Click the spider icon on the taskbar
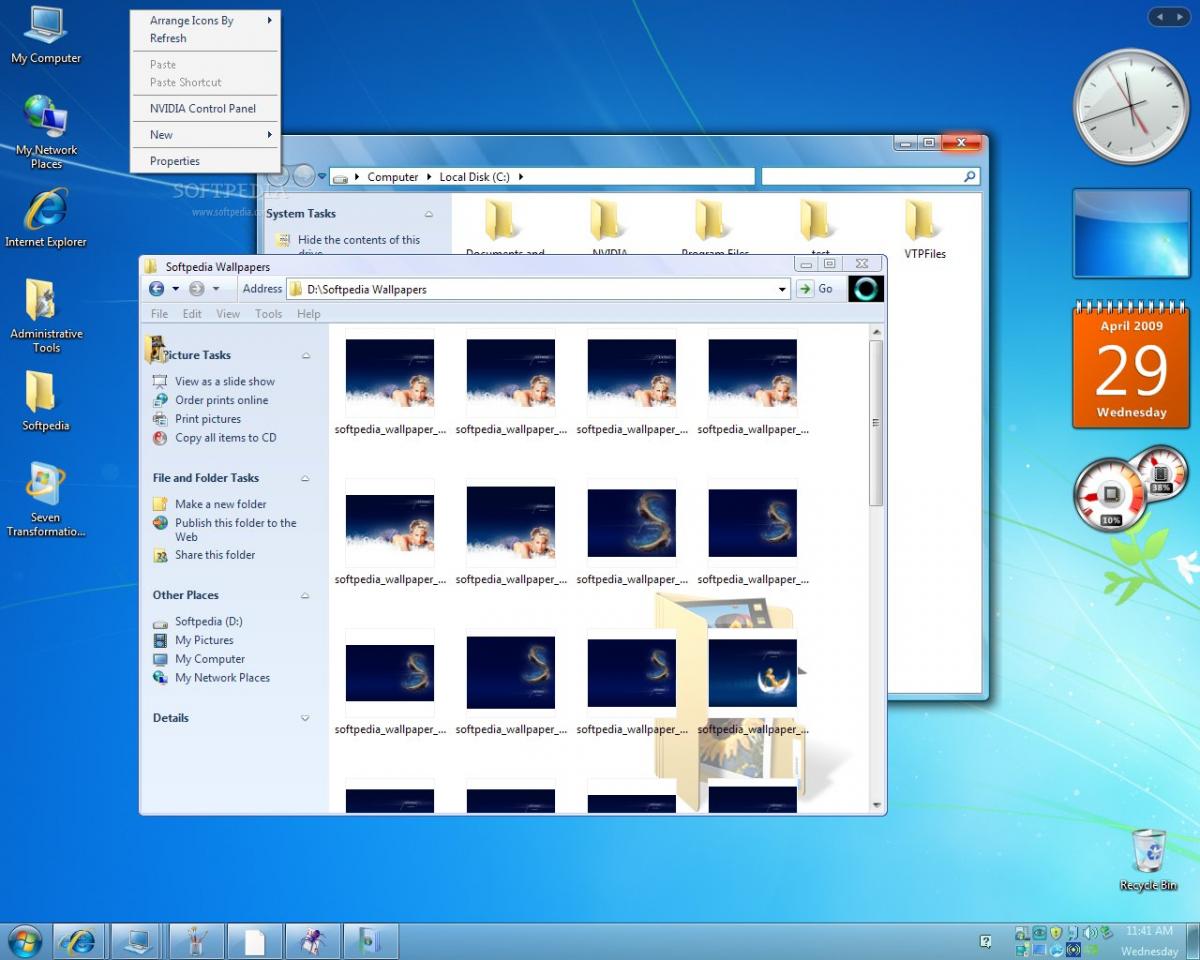 click(x=313, y=941)
